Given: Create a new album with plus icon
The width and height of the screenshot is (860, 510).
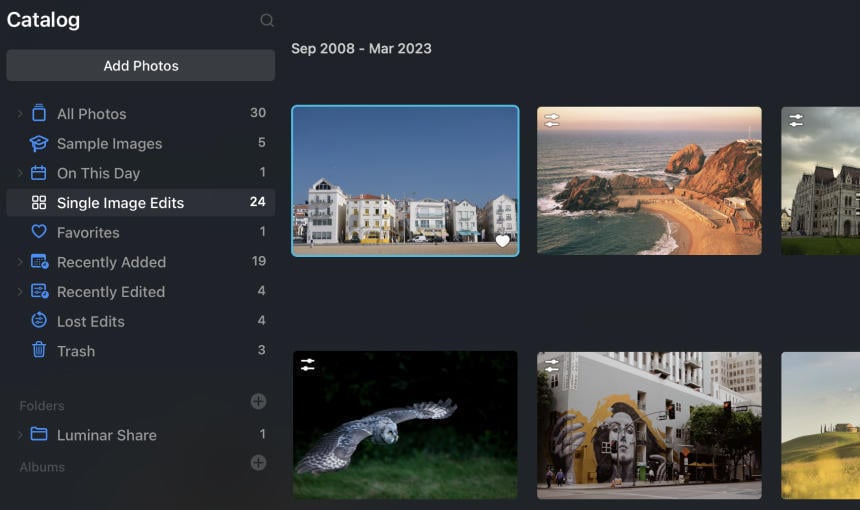Looking at the screenshot, I should [x=258, y=463].
